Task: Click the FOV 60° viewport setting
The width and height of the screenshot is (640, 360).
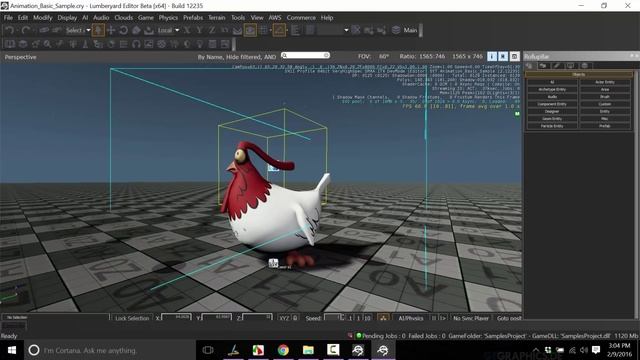Action: (373, 56)
